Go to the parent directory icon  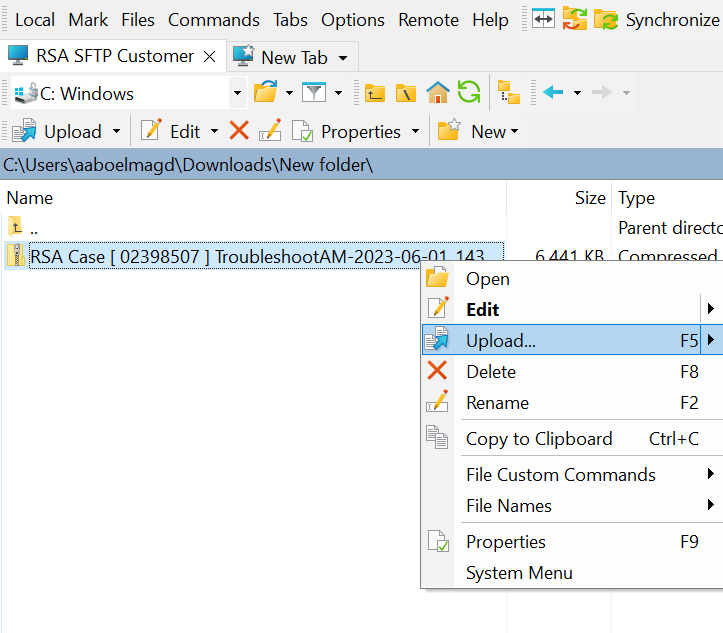click(375, 93)
